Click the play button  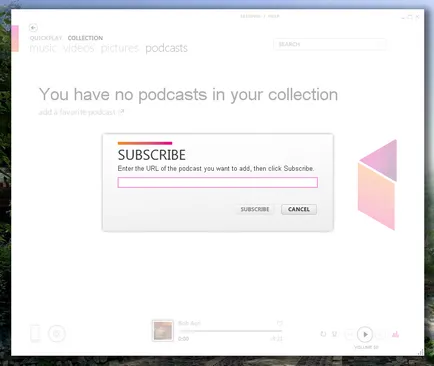pyautogui.click(x=365, y=334)
